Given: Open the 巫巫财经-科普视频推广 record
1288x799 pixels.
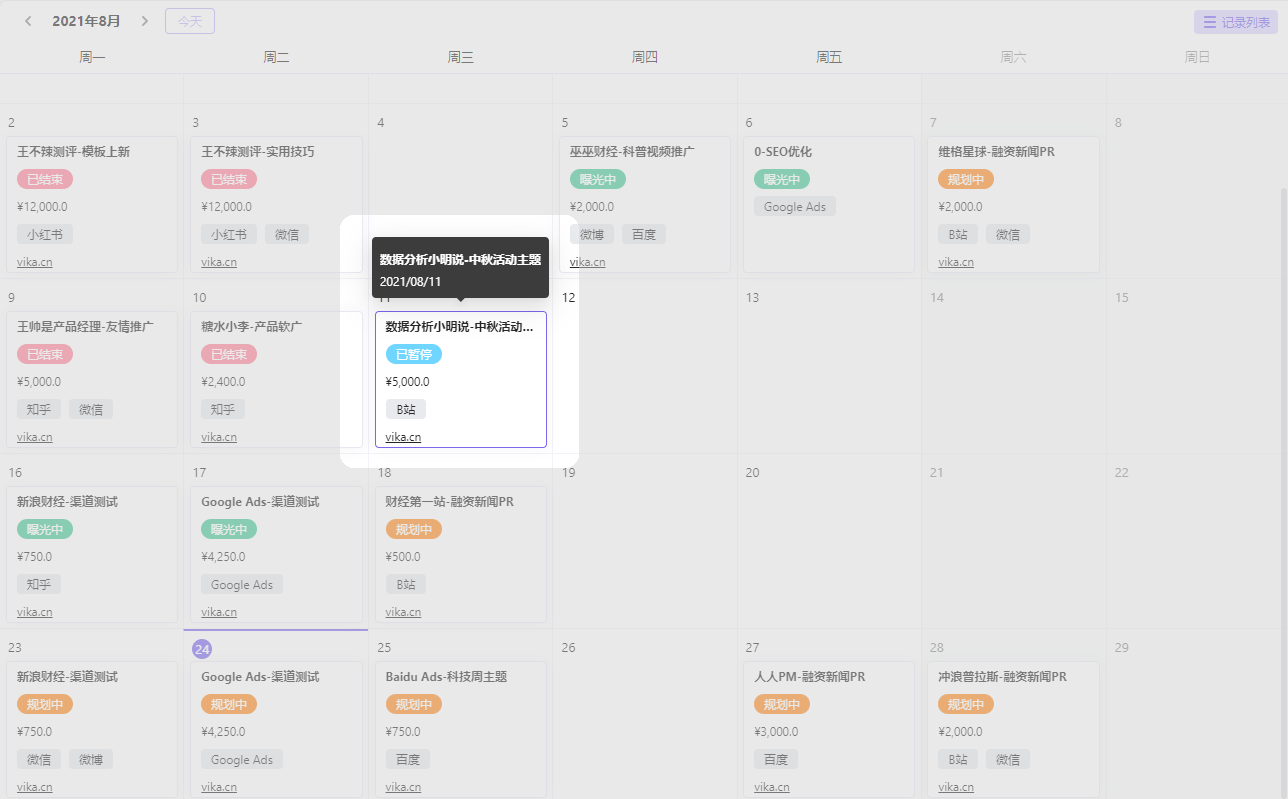Looking at the screenshot, I should [x=632, y=152].
